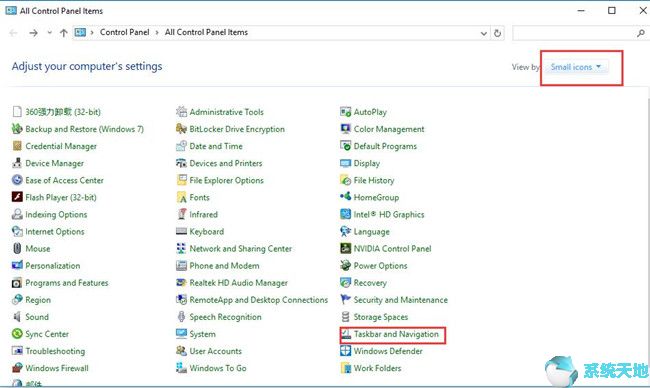Image resolution: width=650 pixels, height=388 pixels.
Task: Click the Administrative Tools icon
Action: 181,112
